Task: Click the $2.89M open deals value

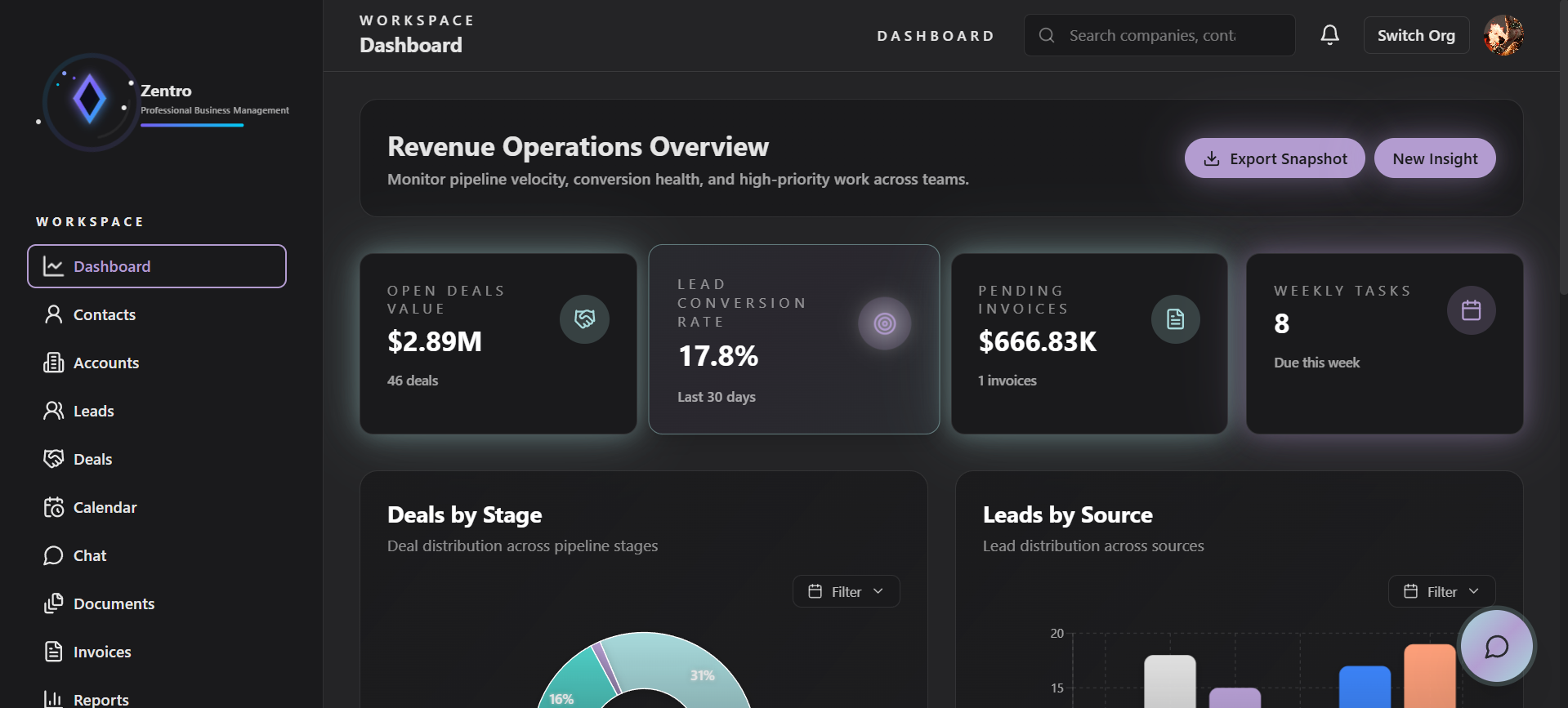Action: click(x=435, y=341)
